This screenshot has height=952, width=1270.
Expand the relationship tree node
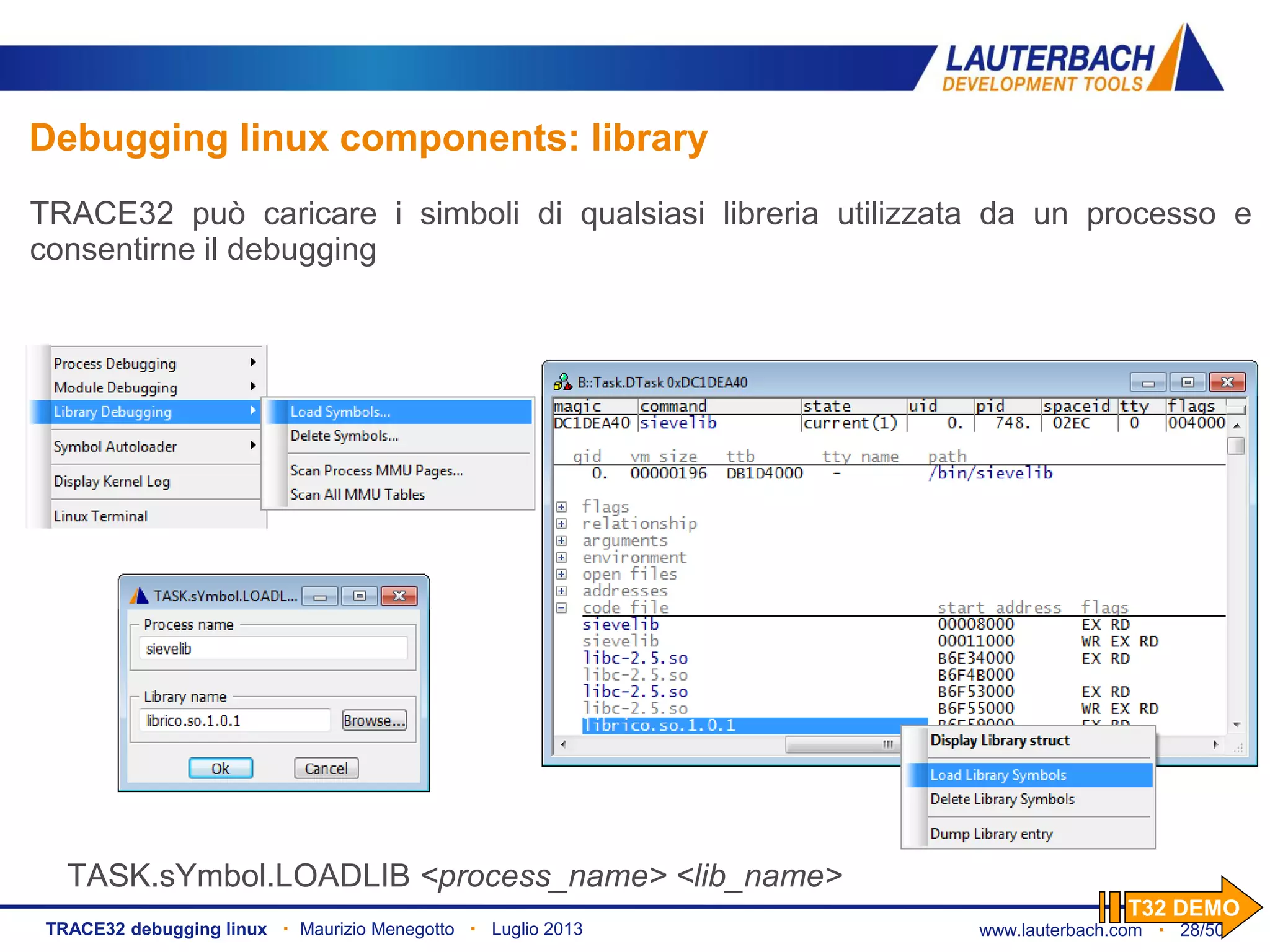pos(561,524)
